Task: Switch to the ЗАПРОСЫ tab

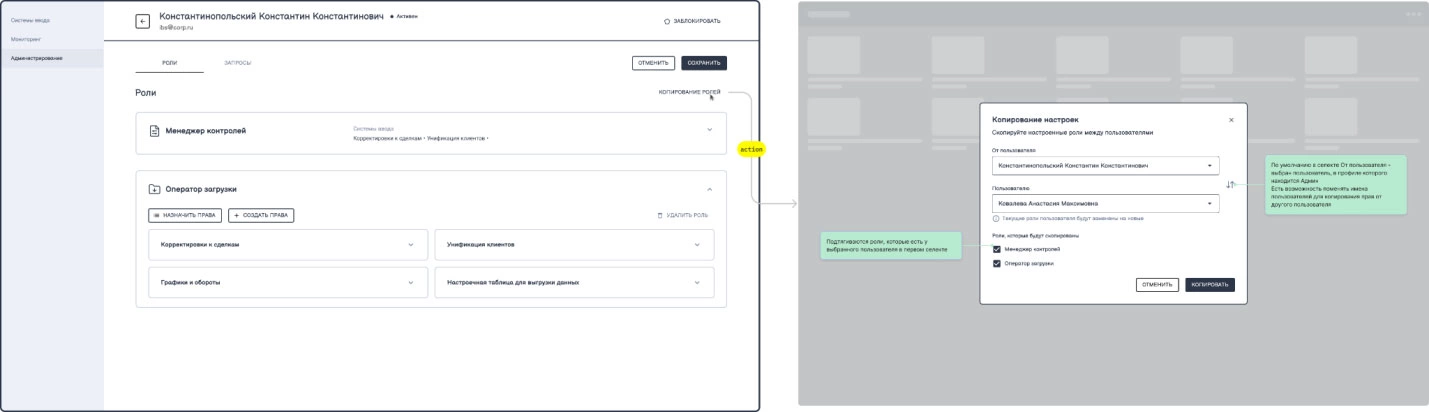Action: point(238,63)
